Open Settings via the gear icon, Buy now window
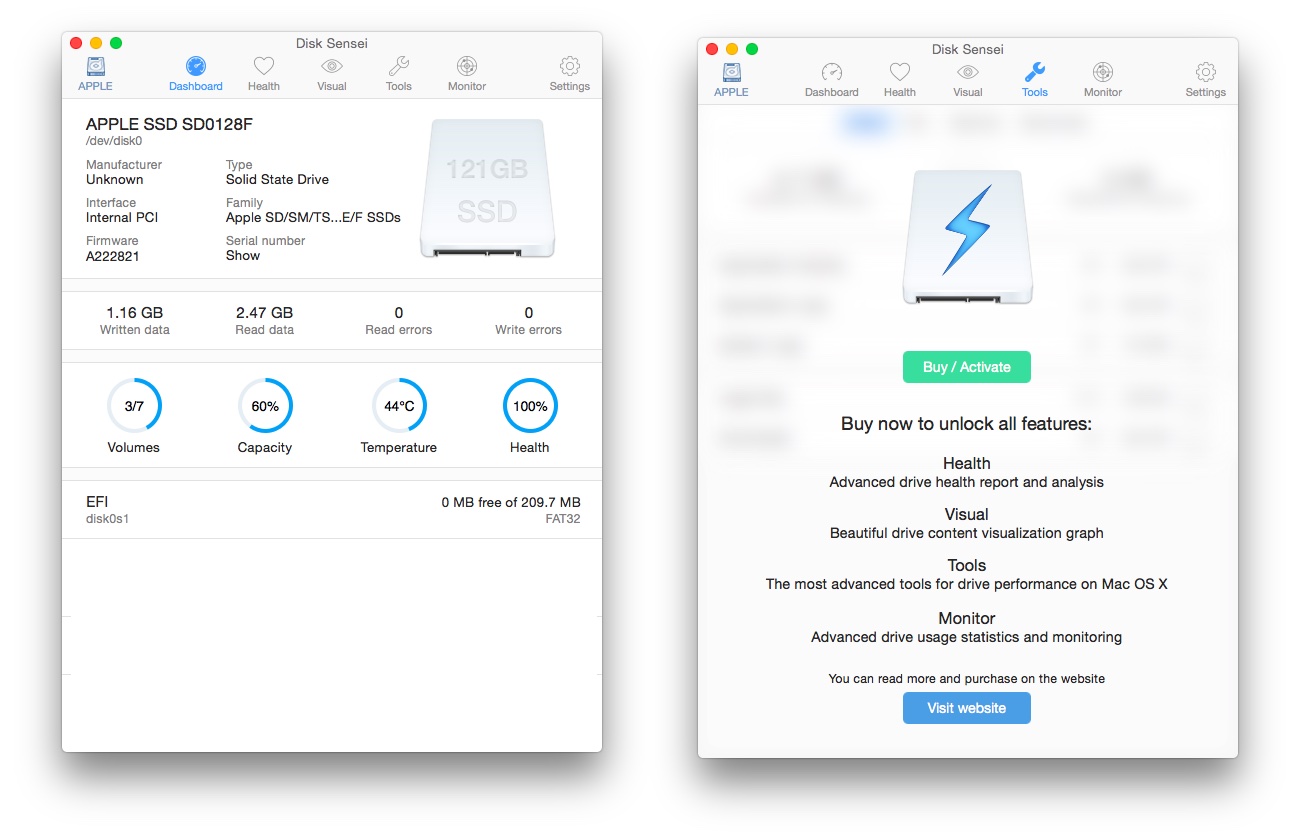The height and width of the screenshot is (832, 1300). pos(1206,73)
